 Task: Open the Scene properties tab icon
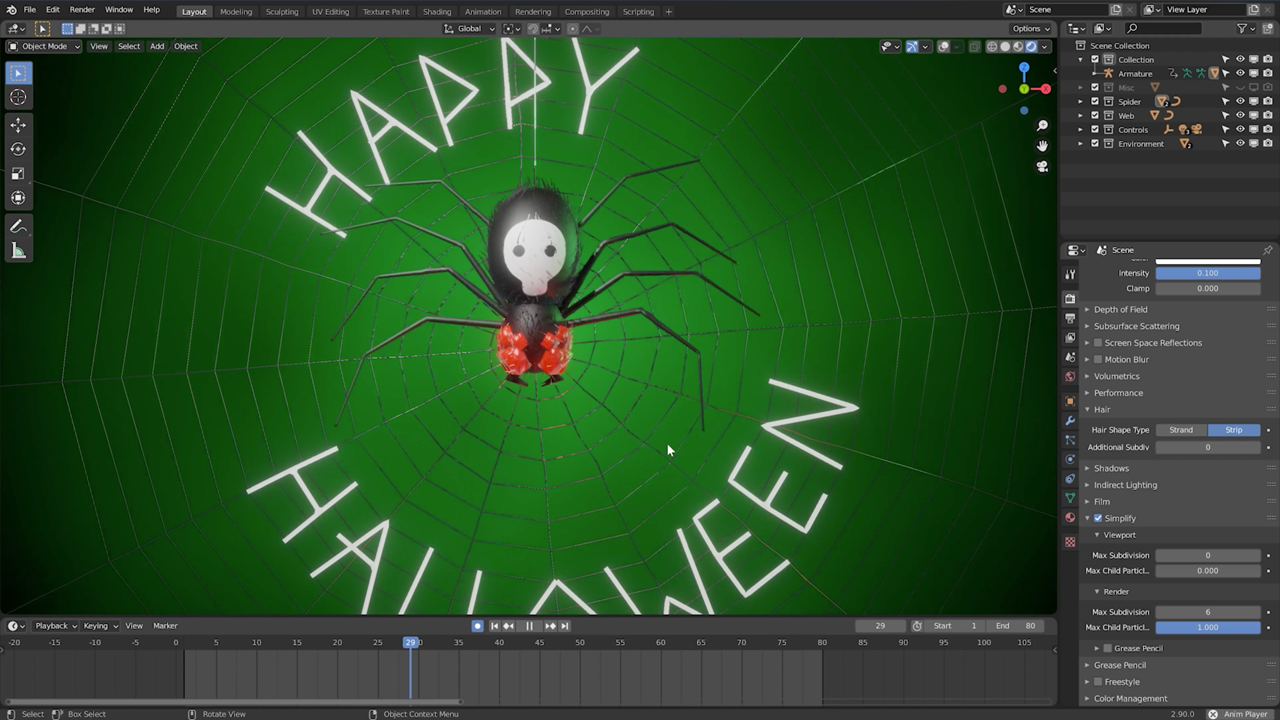1070,357
